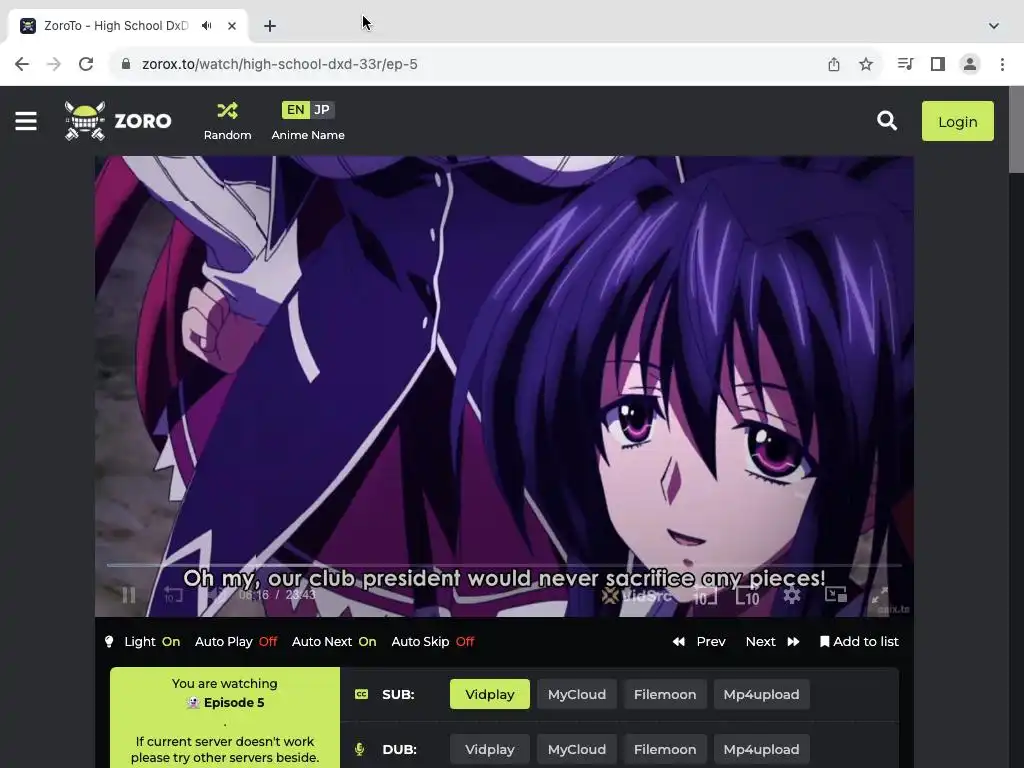The height and width of the screenshot is (768, 1024).
Task: Switch anime names to EN
Action: [295, 110]
